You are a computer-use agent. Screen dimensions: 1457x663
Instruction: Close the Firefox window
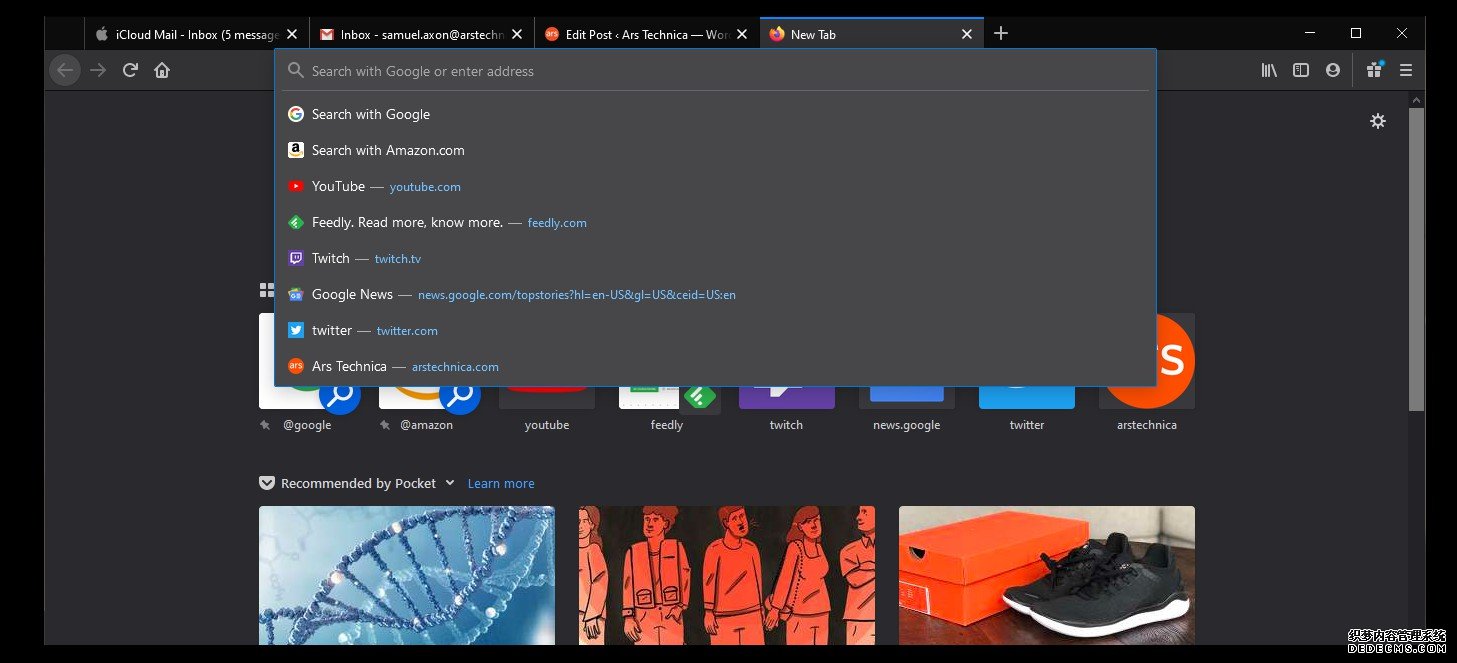coord(1402,33)
